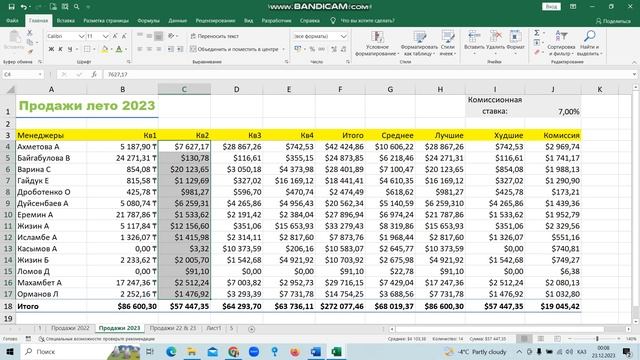Add a new sheet

tap(251, 329)
